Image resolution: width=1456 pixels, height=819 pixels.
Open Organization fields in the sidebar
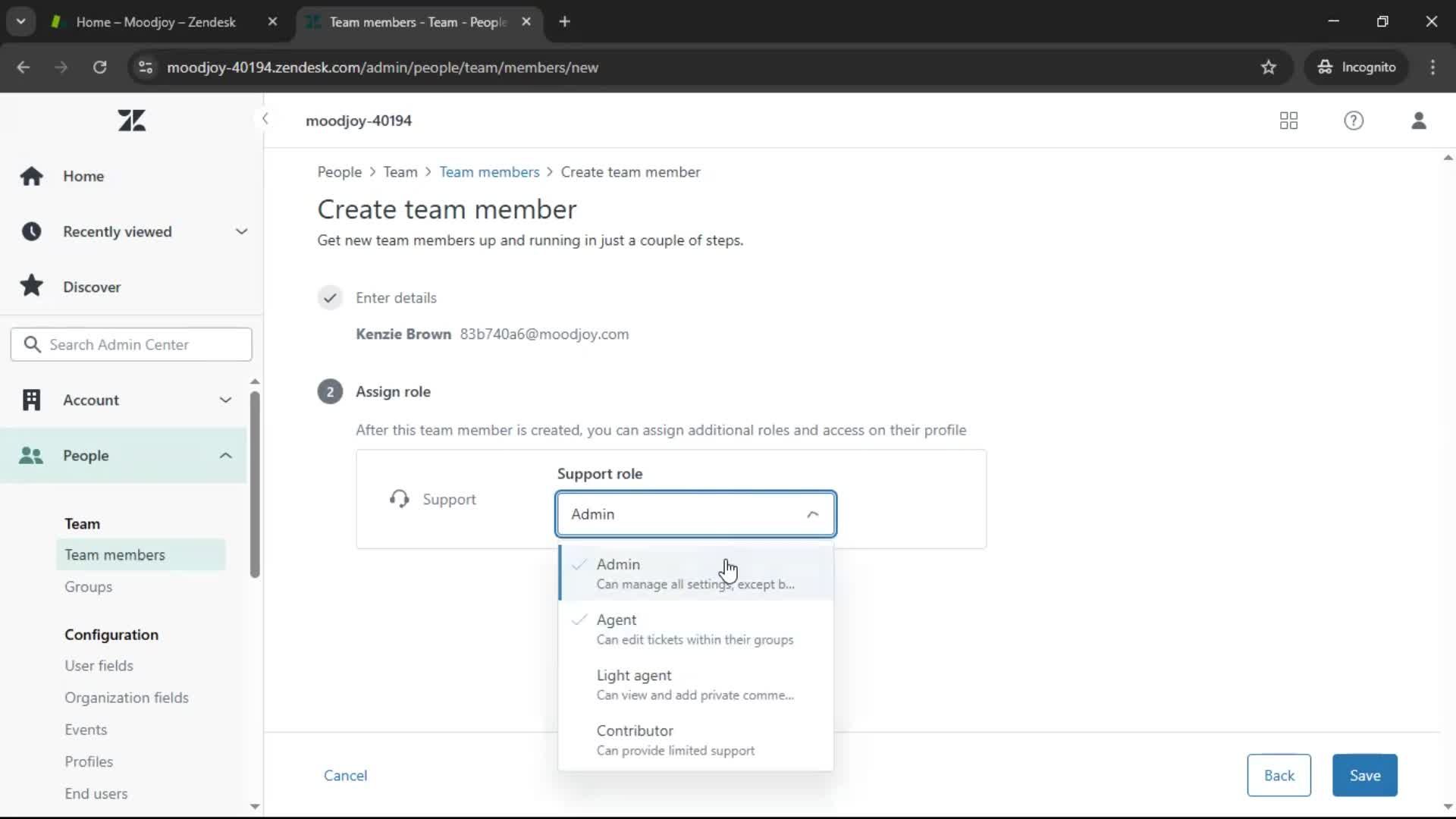[x=127, y=697]
